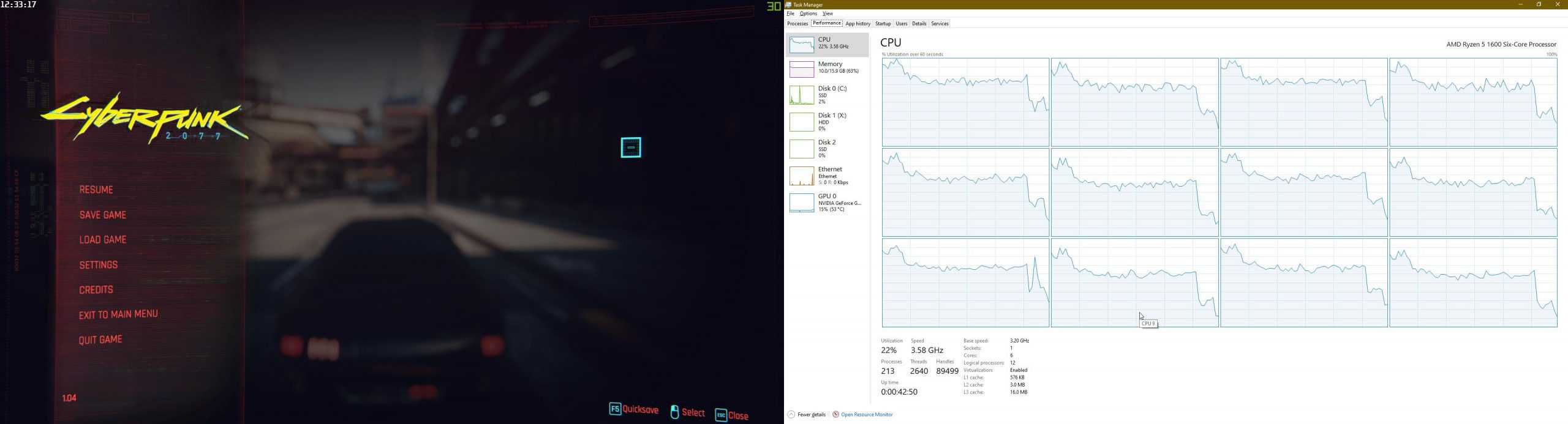
Task: Select Disk 0 (C:) SSD graph
Action: coord(801,95)
